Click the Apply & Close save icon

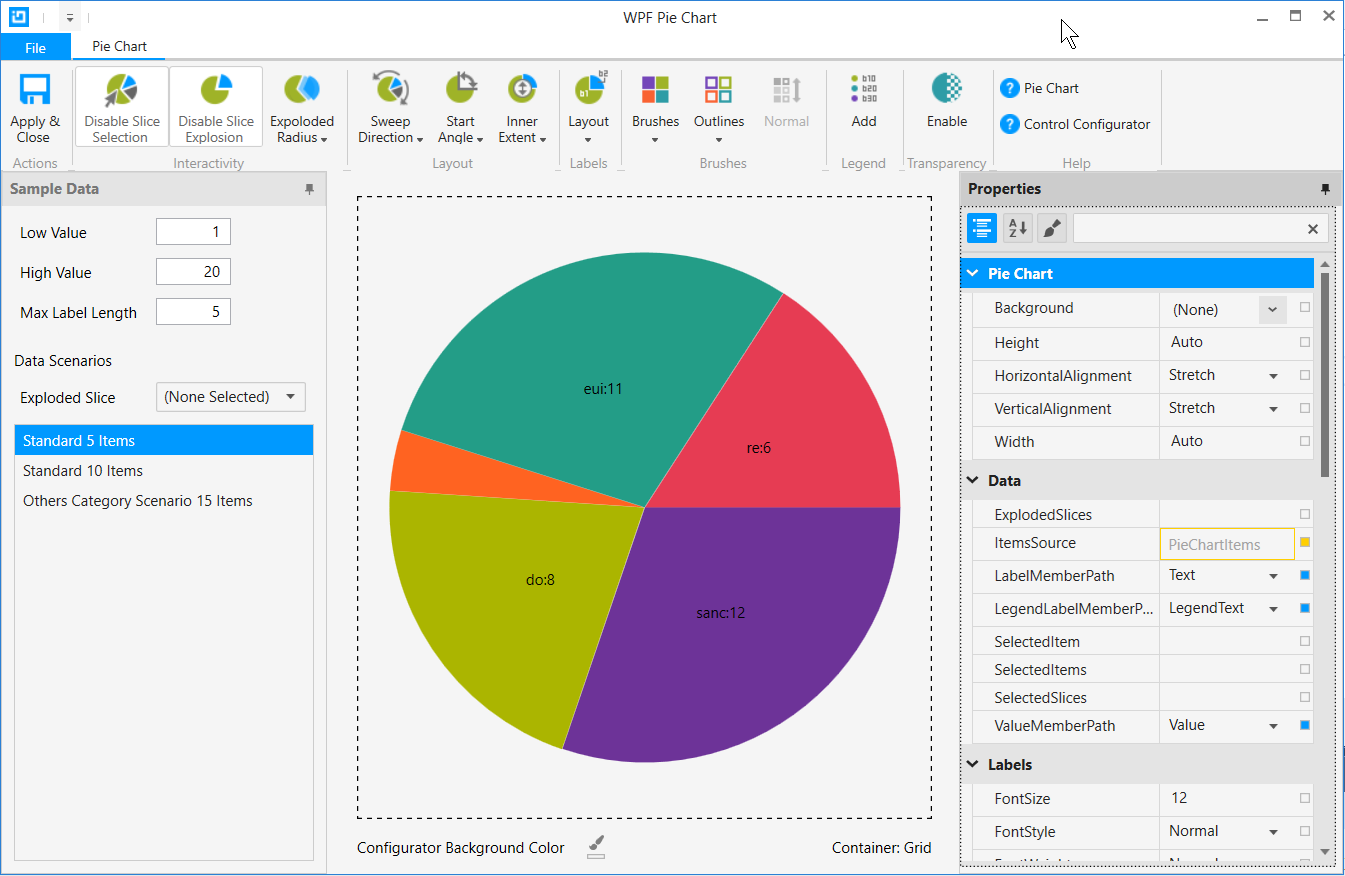point(35,90)
